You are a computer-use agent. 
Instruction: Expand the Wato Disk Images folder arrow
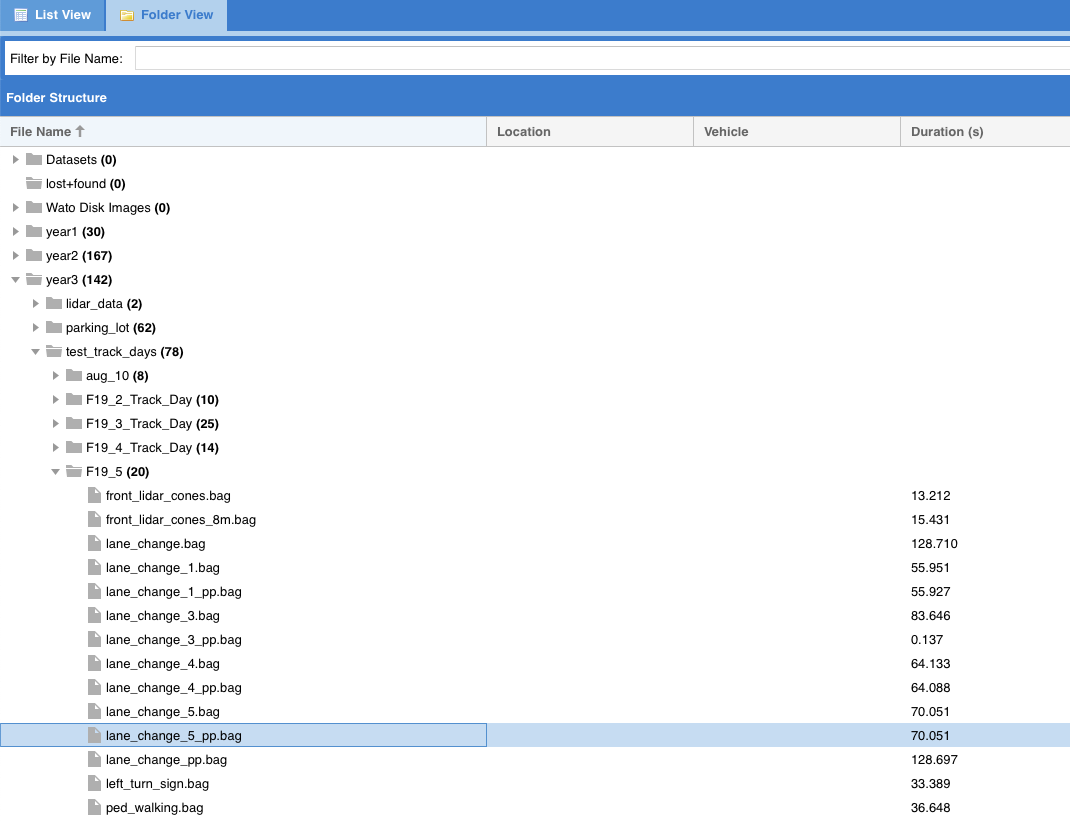pyautogui.click(x=16, y=207)
